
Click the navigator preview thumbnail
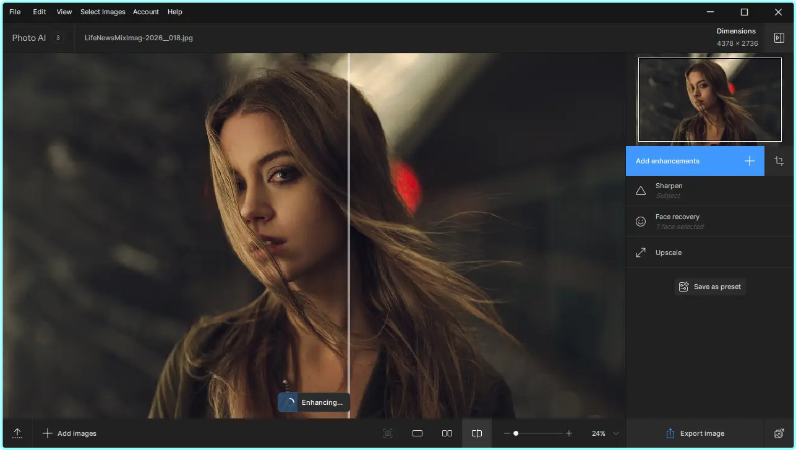coord(710,100)
